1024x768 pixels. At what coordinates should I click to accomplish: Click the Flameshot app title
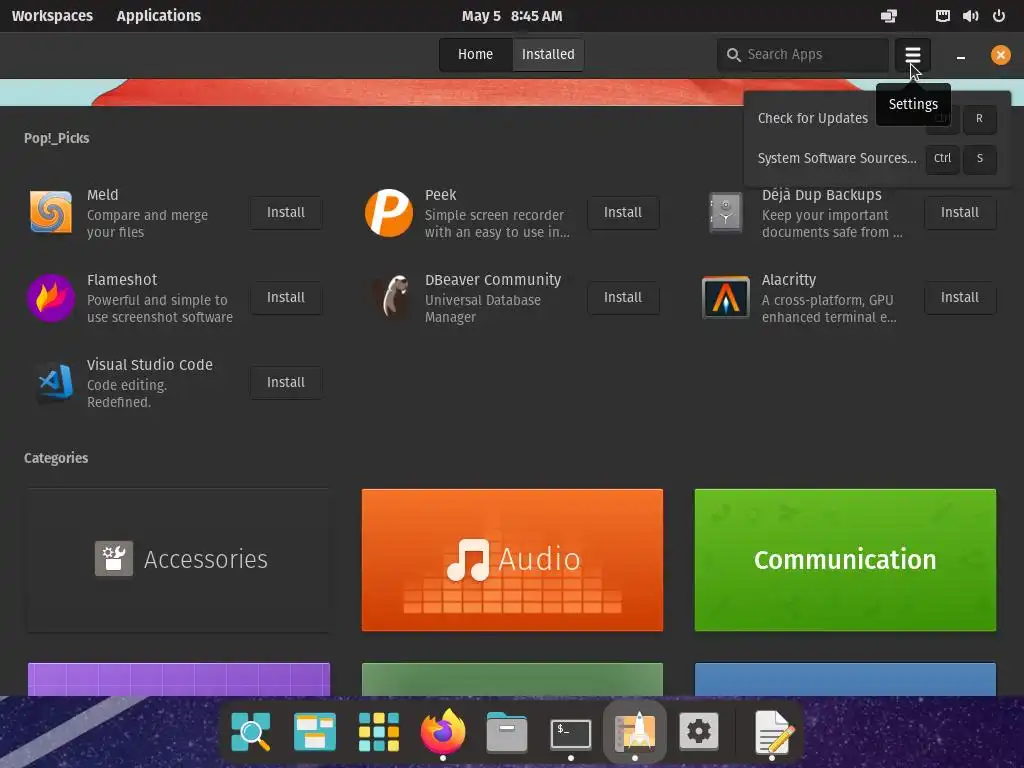pos(122,280)
